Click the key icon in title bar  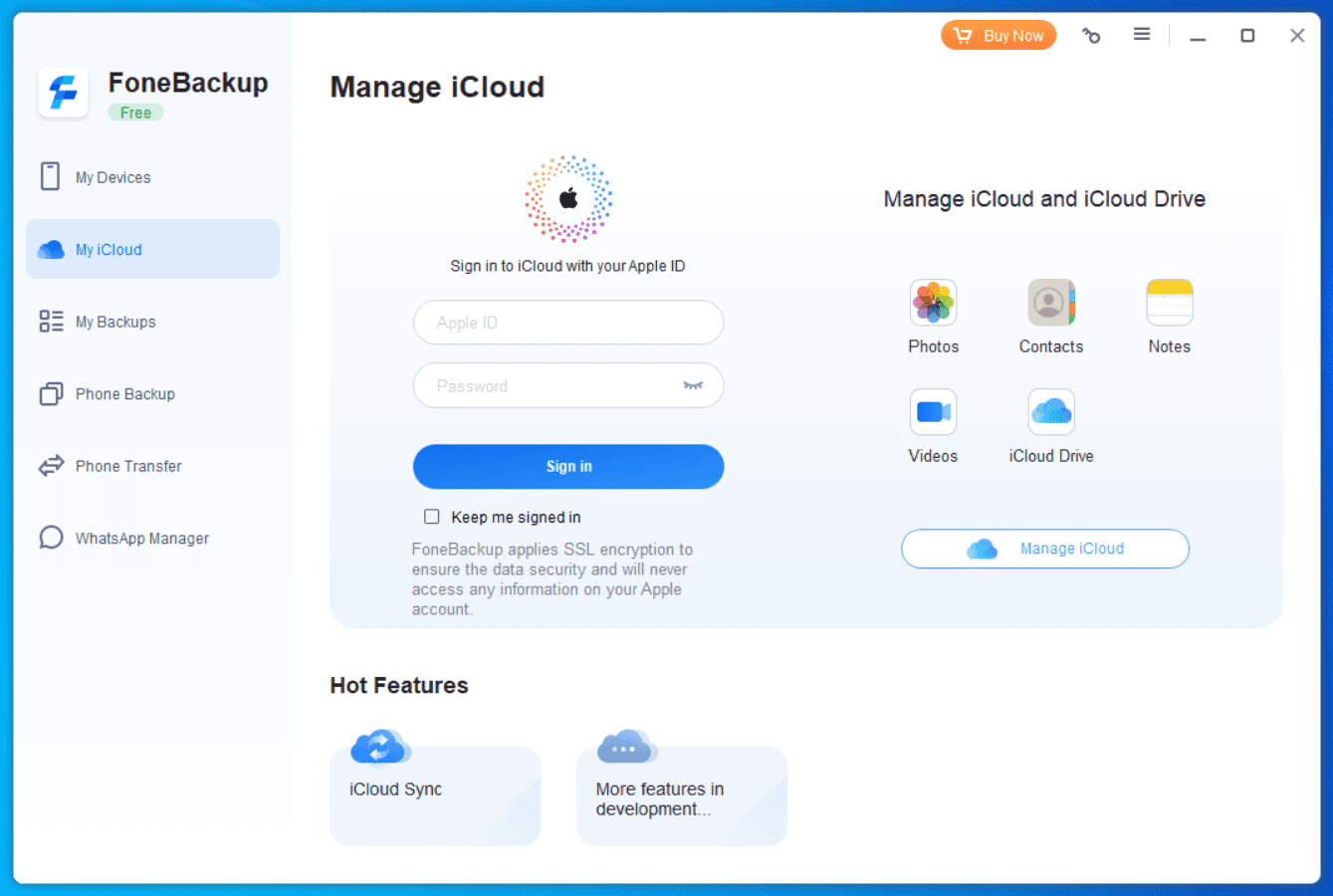1091,36
